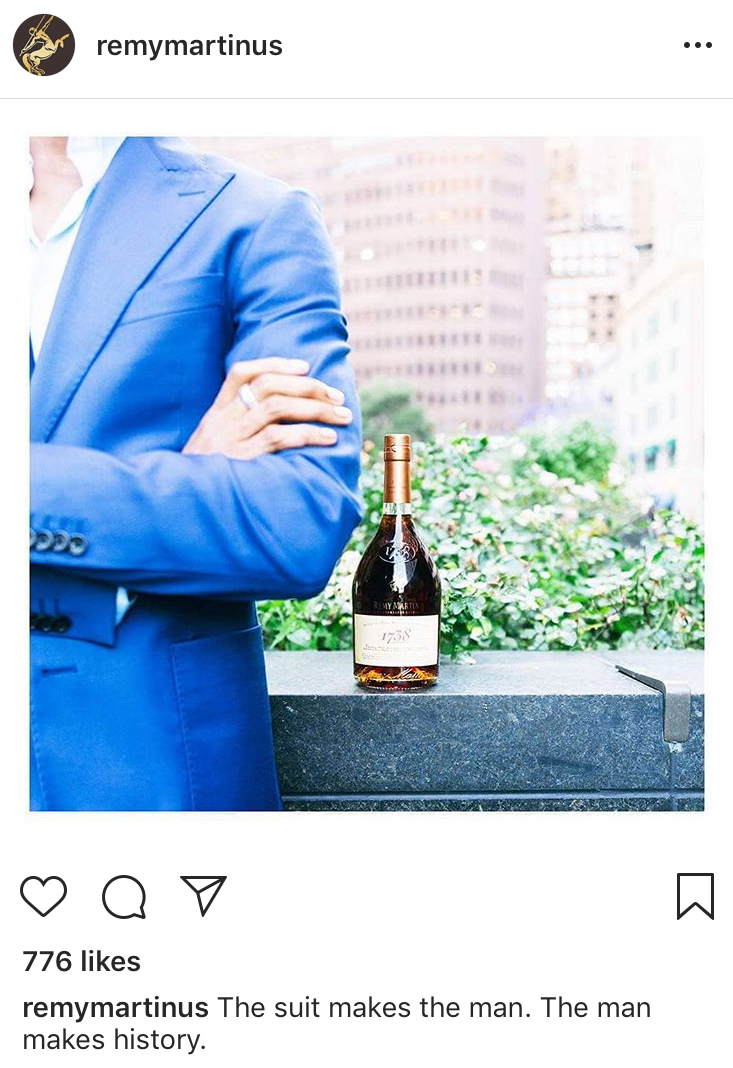The height and width of the screenshot is (1068, 733).
Task: Click the copper cap of the bottle
Action: [x=396, y=469]
